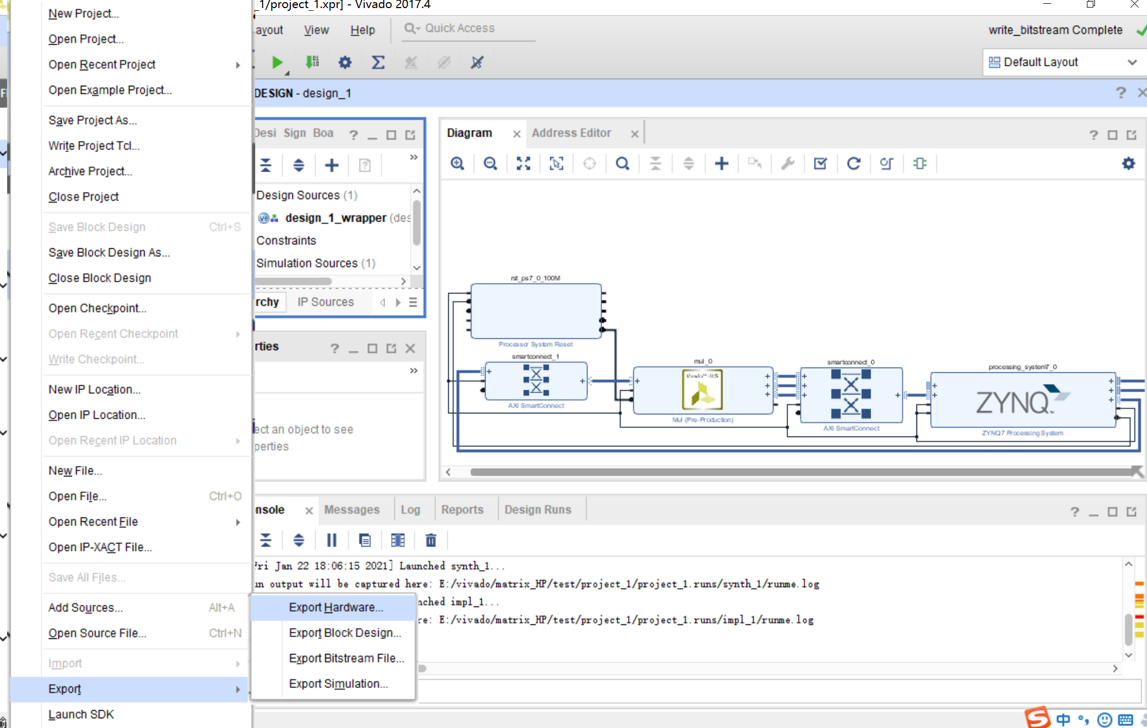Select Constraints tree row
Image resolution: width=1147 pixels, height=728 pixels.
(x=286, y=241)
